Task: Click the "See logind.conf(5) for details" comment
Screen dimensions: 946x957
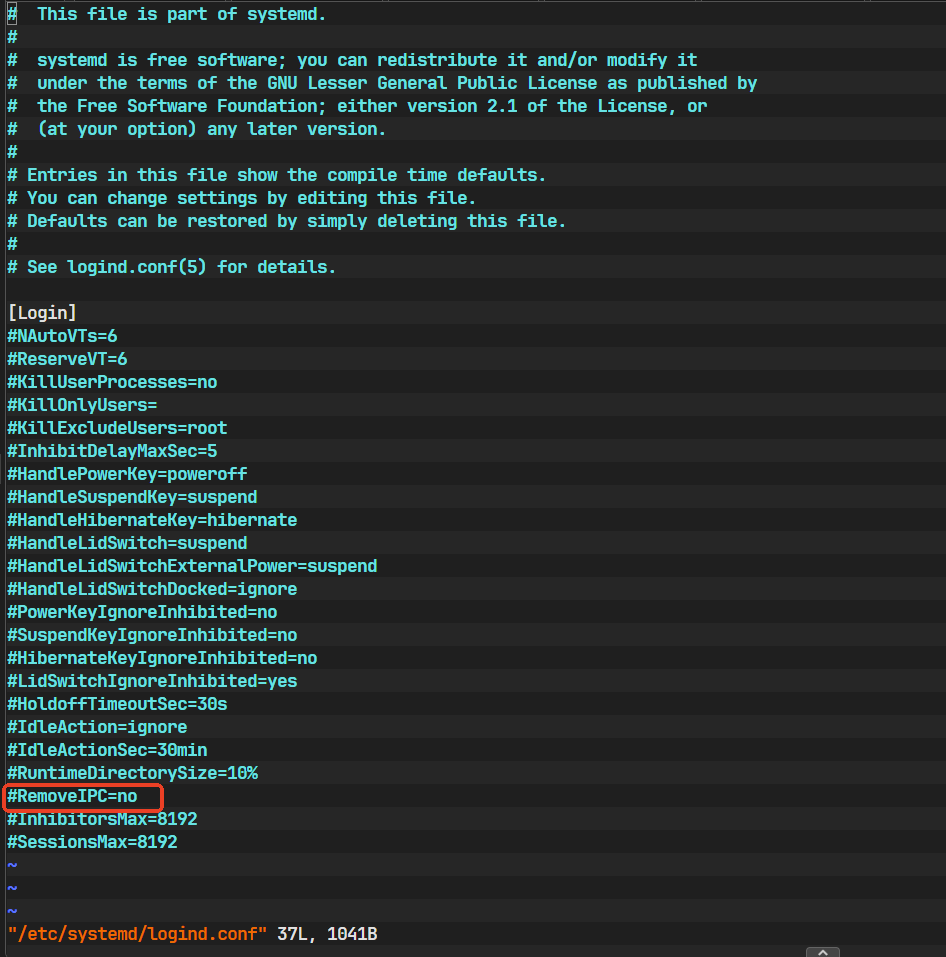Action: click(x=172, y=267)
